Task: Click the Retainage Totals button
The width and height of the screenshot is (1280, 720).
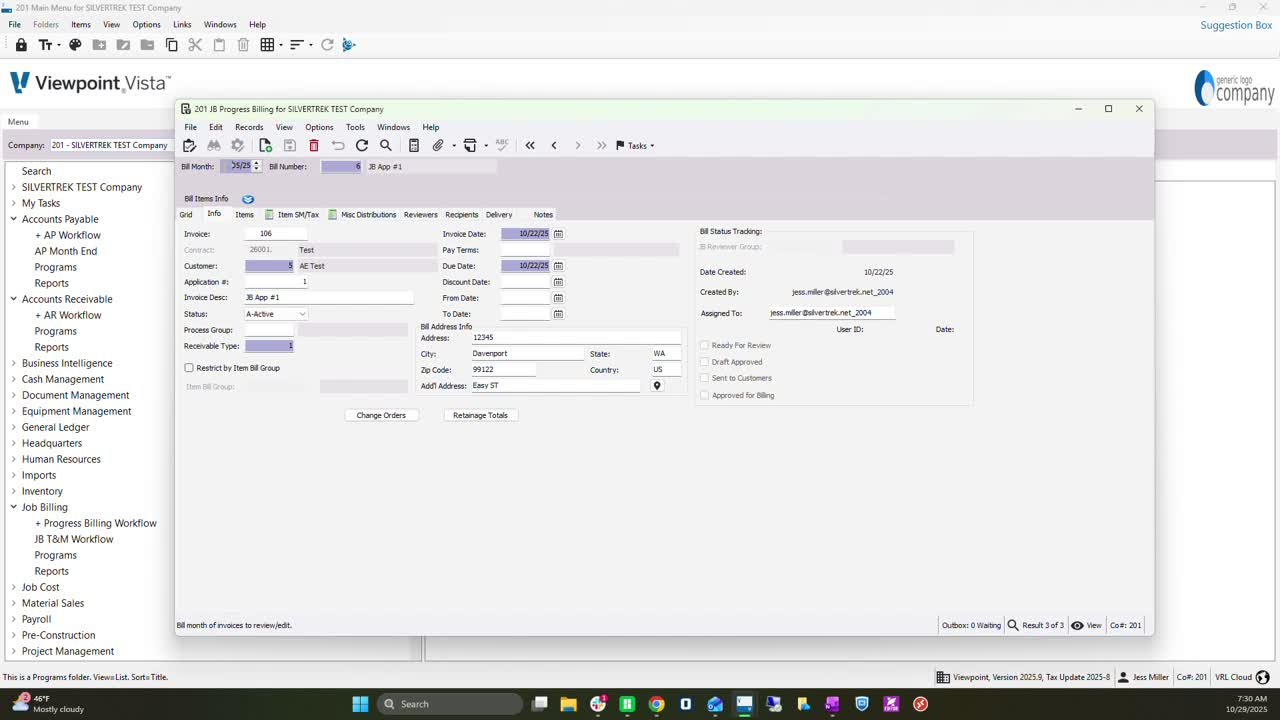Action: click(480, 415)
